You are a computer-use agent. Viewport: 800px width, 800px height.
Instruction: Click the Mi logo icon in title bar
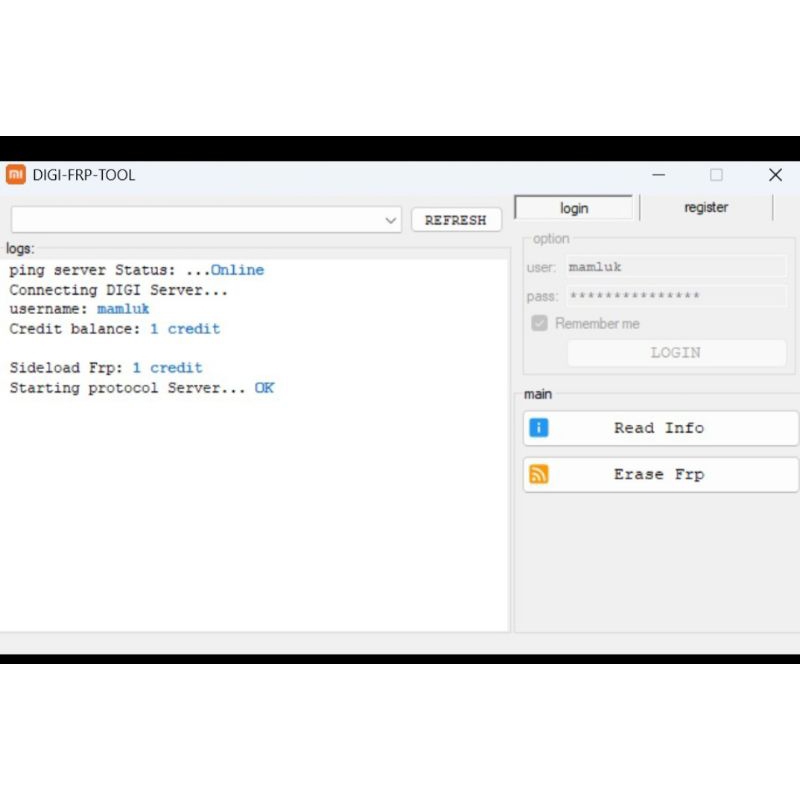pyautogui.click(x=16, y=175)
